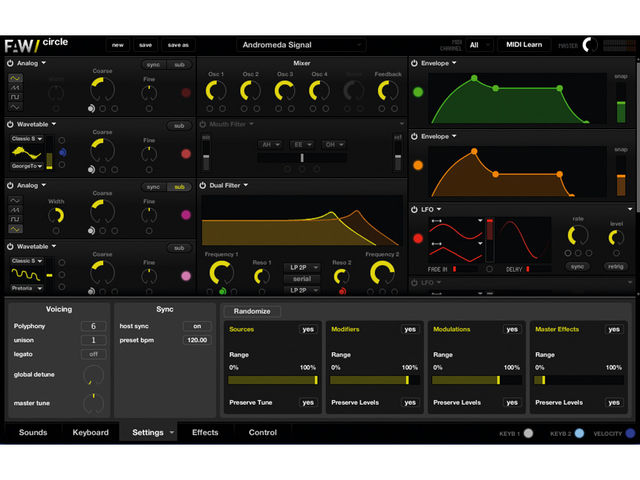Click the Feedback mixer knob
Image resolution: width=640 pixels, height=480 pixels.
tap(388, 91)
